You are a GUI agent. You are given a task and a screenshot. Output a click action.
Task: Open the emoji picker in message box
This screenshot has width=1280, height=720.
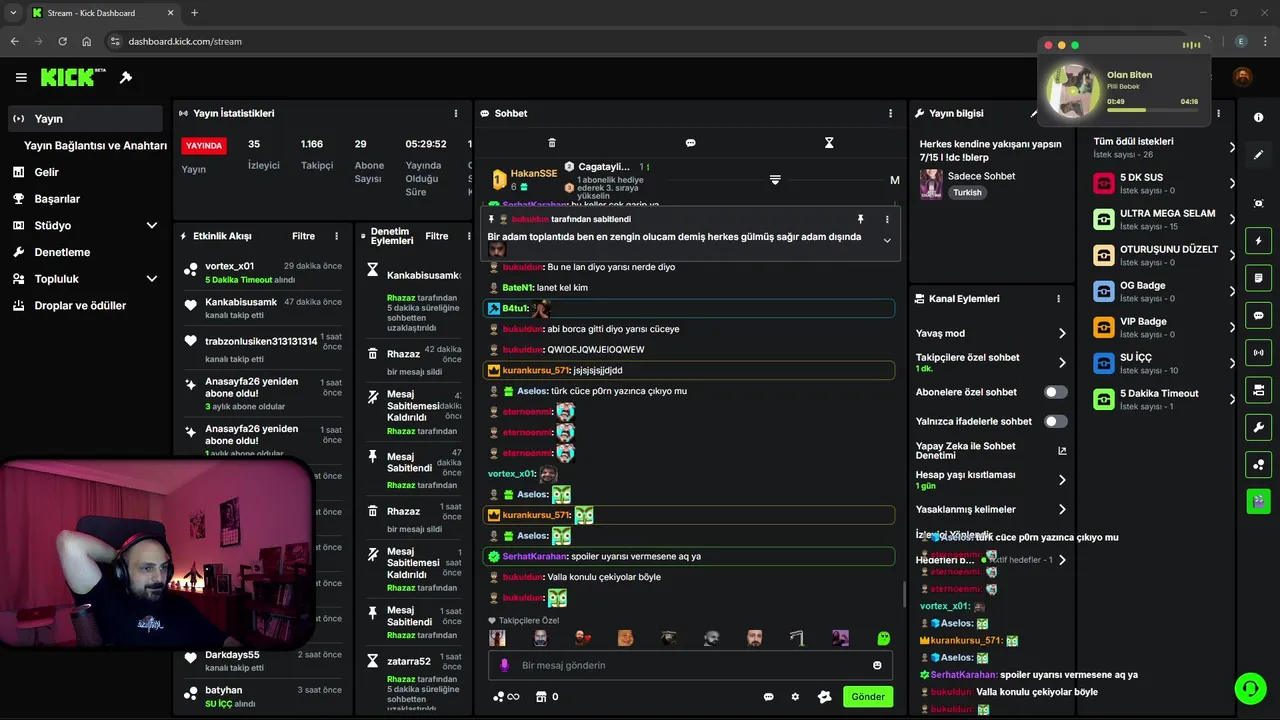877,665
